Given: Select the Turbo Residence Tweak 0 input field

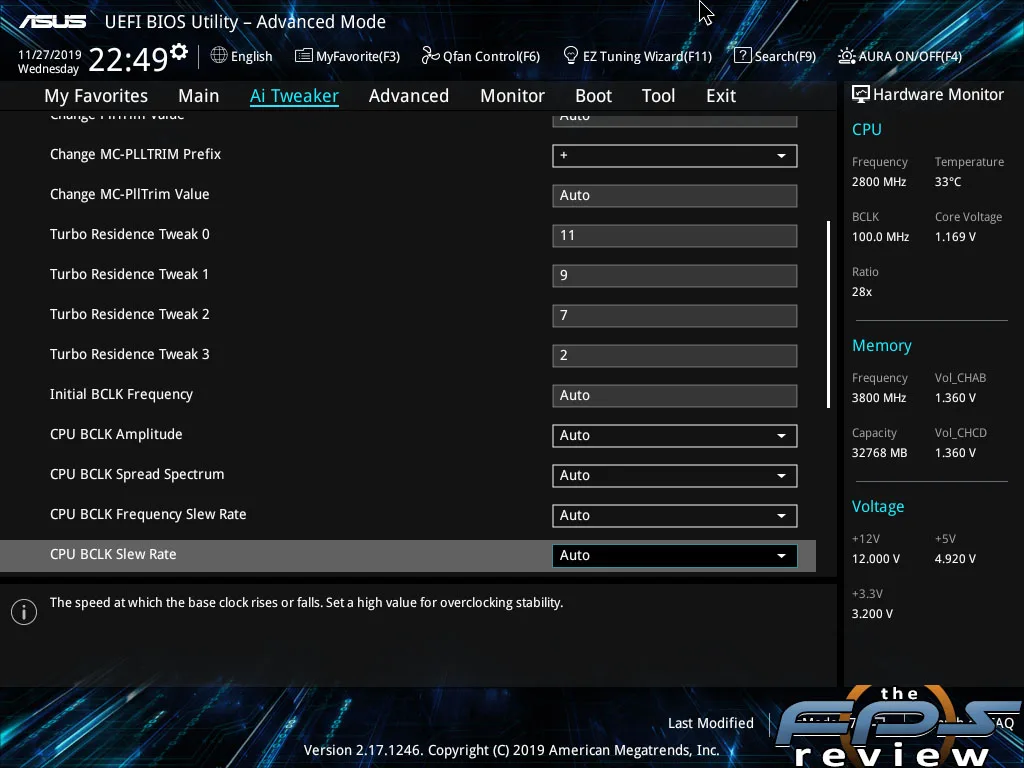Looking at the screenshot, I should tap(674, 236).
